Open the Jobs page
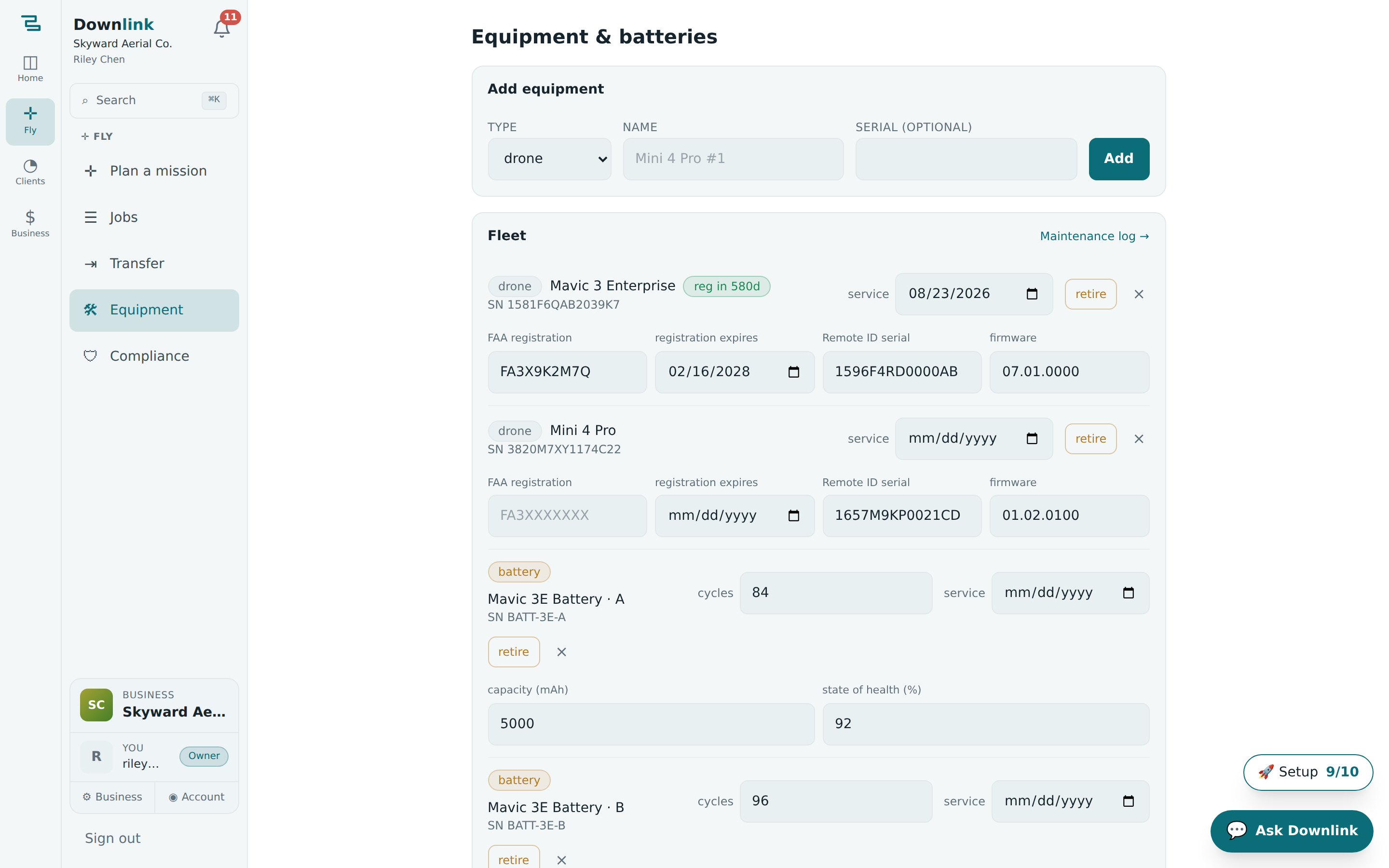Viewport: 1389px width, 868px height. 154,217
